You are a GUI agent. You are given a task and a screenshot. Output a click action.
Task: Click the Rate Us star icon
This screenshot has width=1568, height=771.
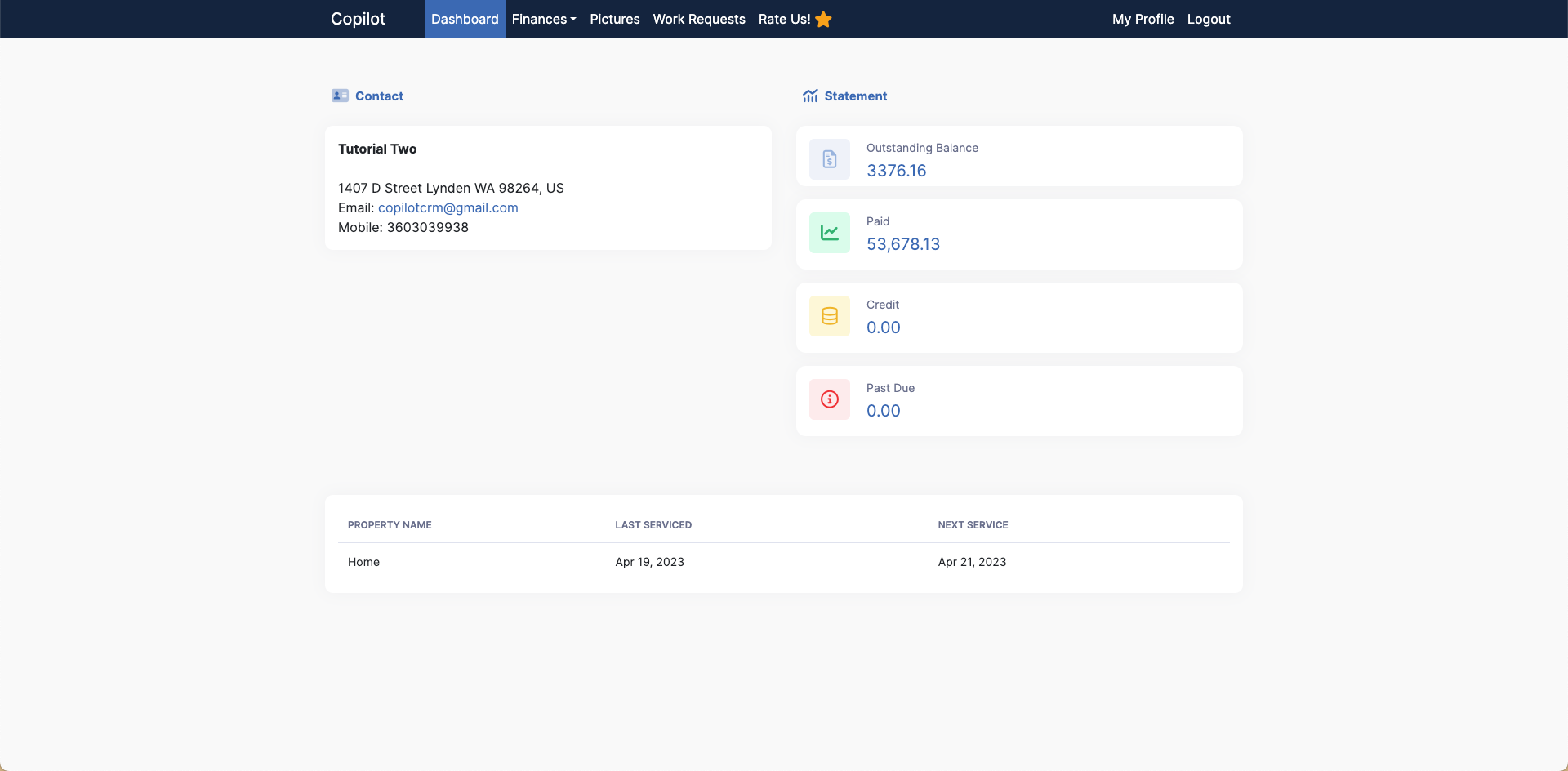pyautogui.click(x=823, y=19)
